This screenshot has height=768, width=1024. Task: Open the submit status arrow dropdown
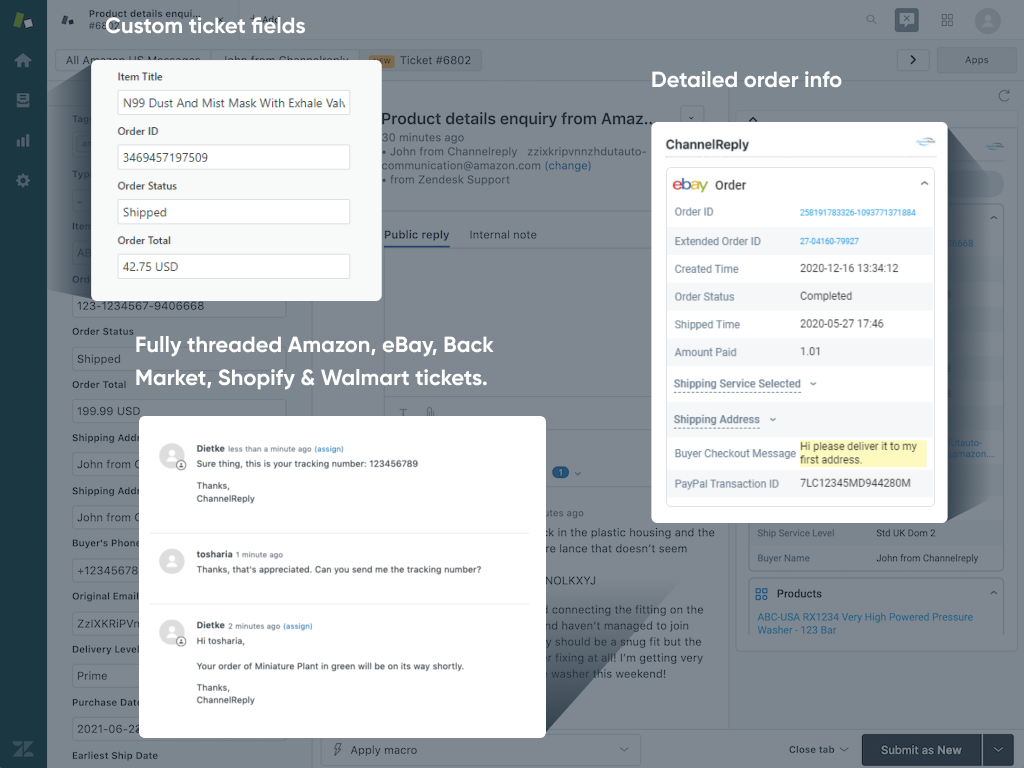[x=997, y=750]
